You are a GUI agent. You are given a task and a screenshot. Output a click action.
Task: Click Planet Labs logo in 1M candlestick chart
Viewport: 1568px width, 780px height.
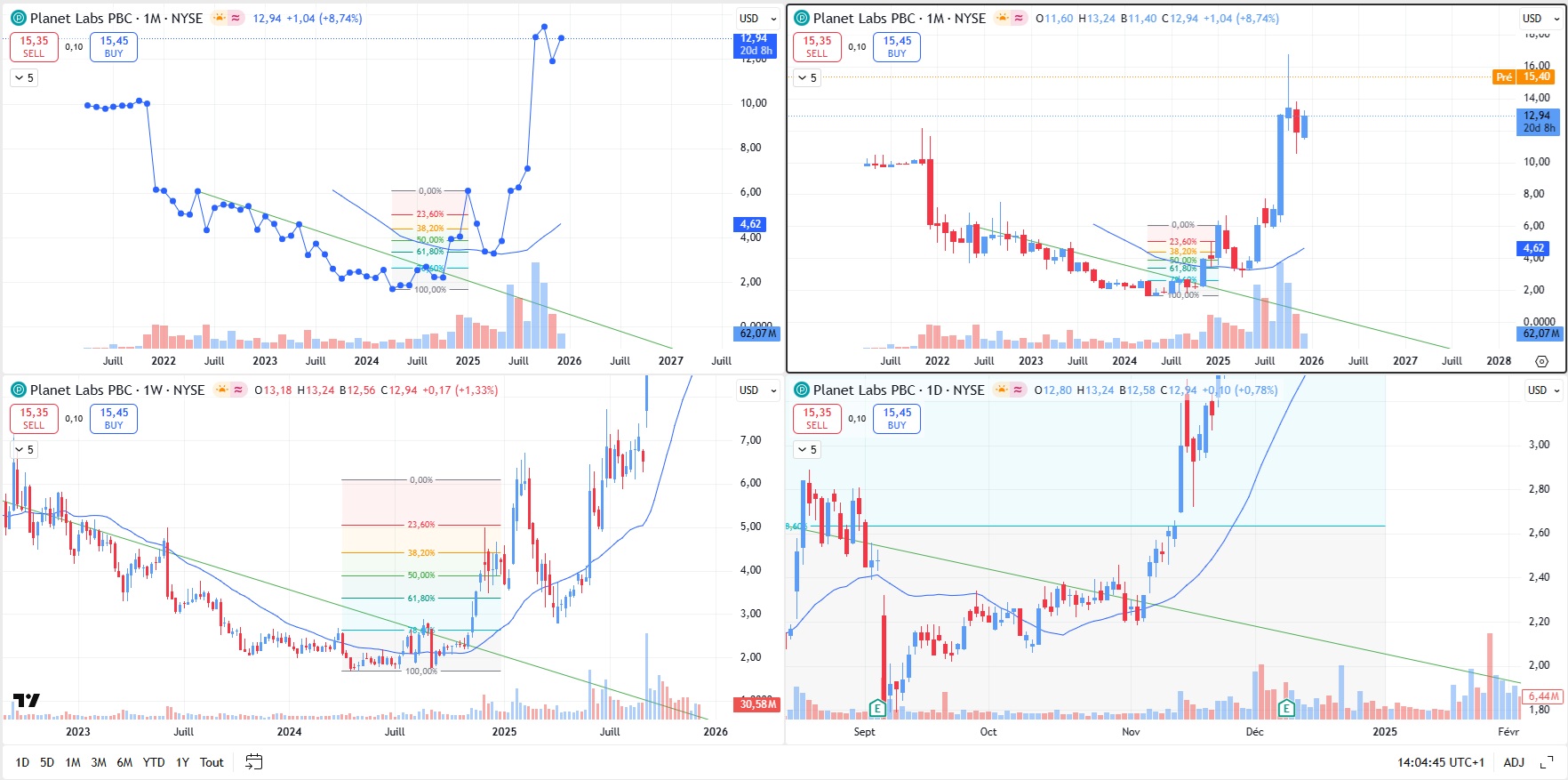[802, 18]
